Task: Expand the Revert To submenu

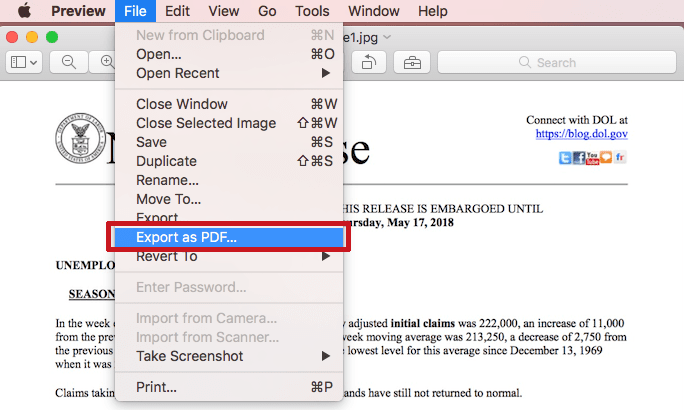Action: [229, 256]
